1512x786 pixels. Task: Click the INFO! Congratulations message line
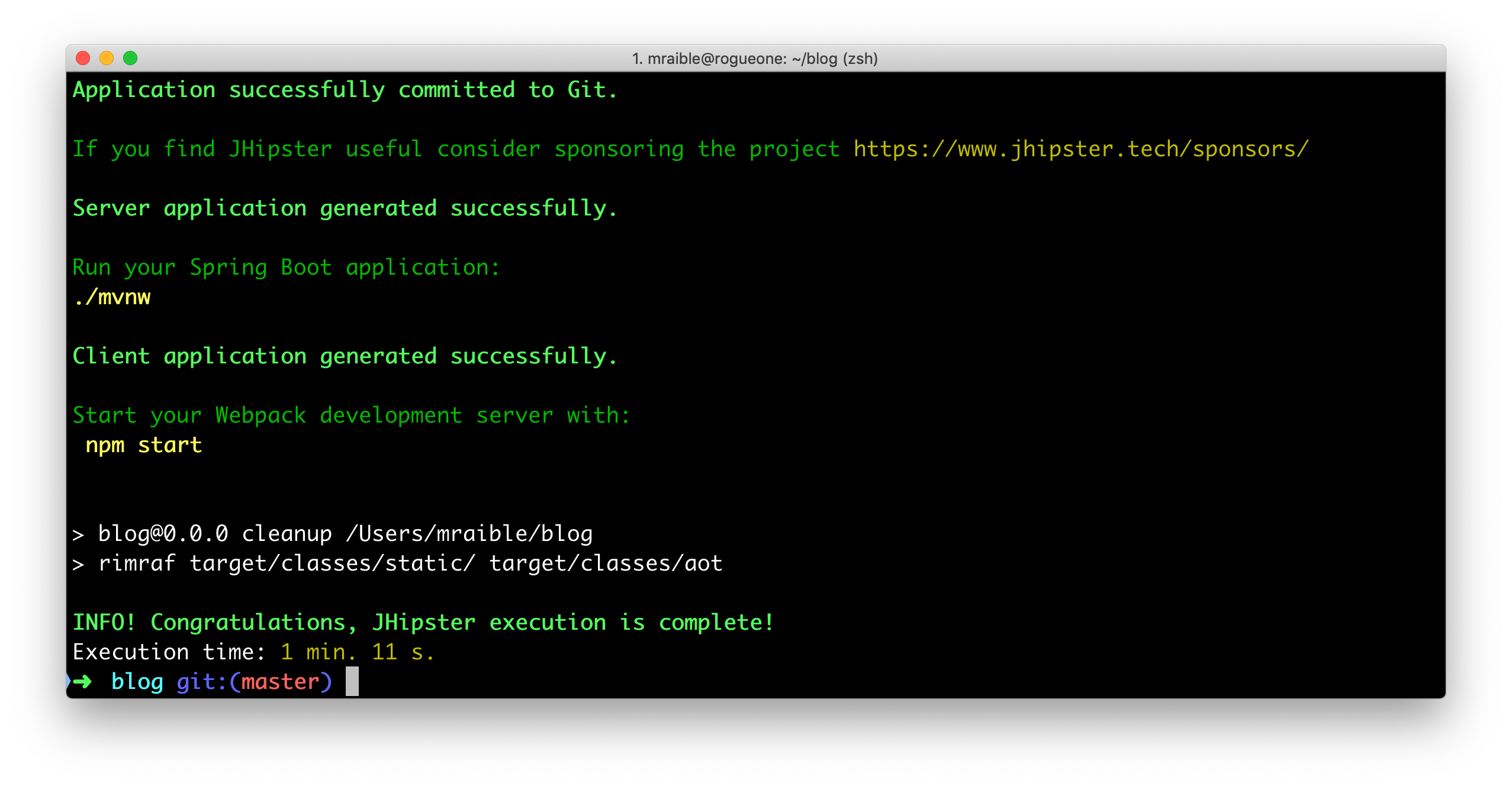423,623
